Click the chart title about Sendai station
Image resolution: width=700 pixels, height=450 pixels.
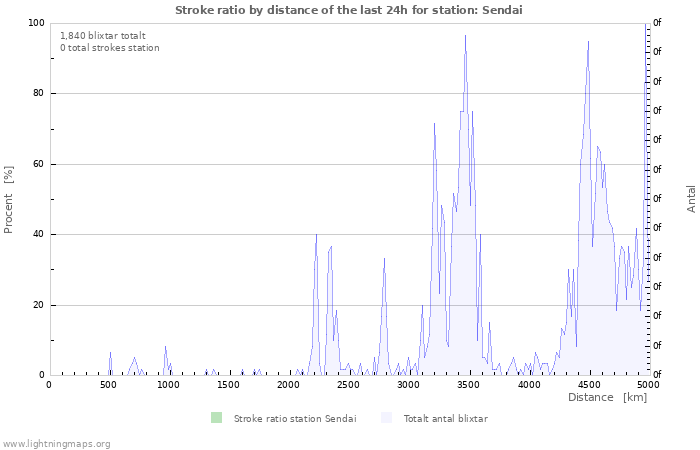(348, 9)
